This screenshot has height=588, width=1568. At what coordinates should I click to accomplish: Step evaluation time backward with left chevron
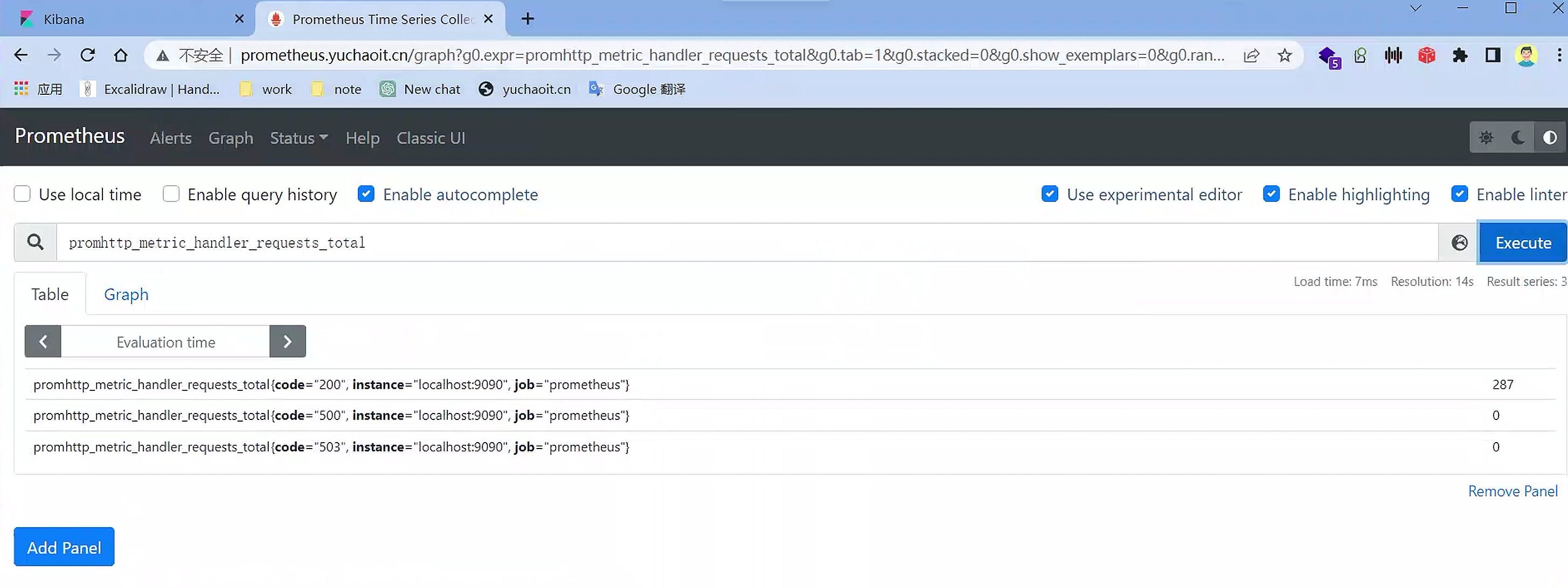coord(43,342)
